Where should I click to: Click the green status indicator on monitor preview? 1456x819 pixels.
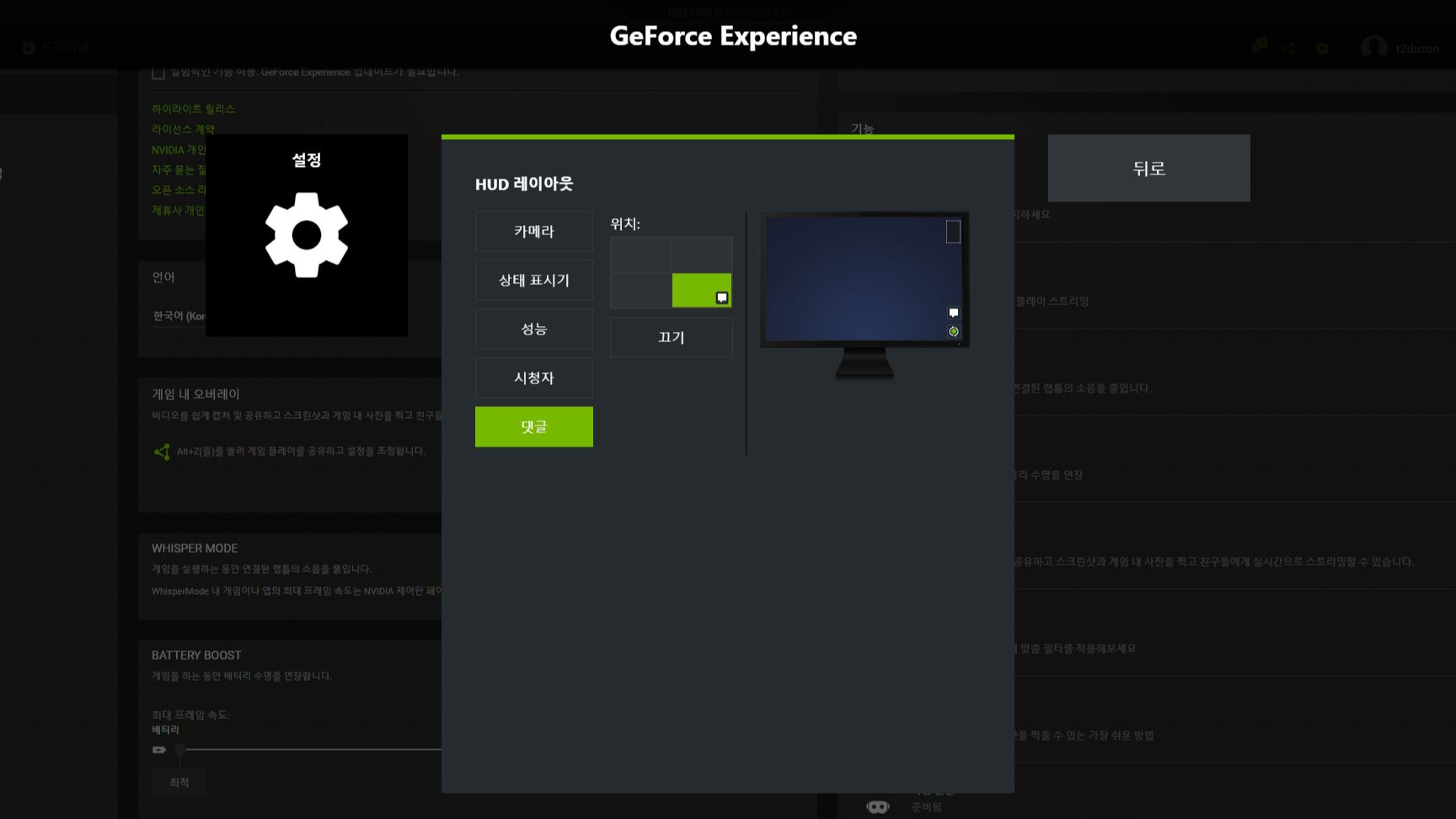click(x=954, y=331)
